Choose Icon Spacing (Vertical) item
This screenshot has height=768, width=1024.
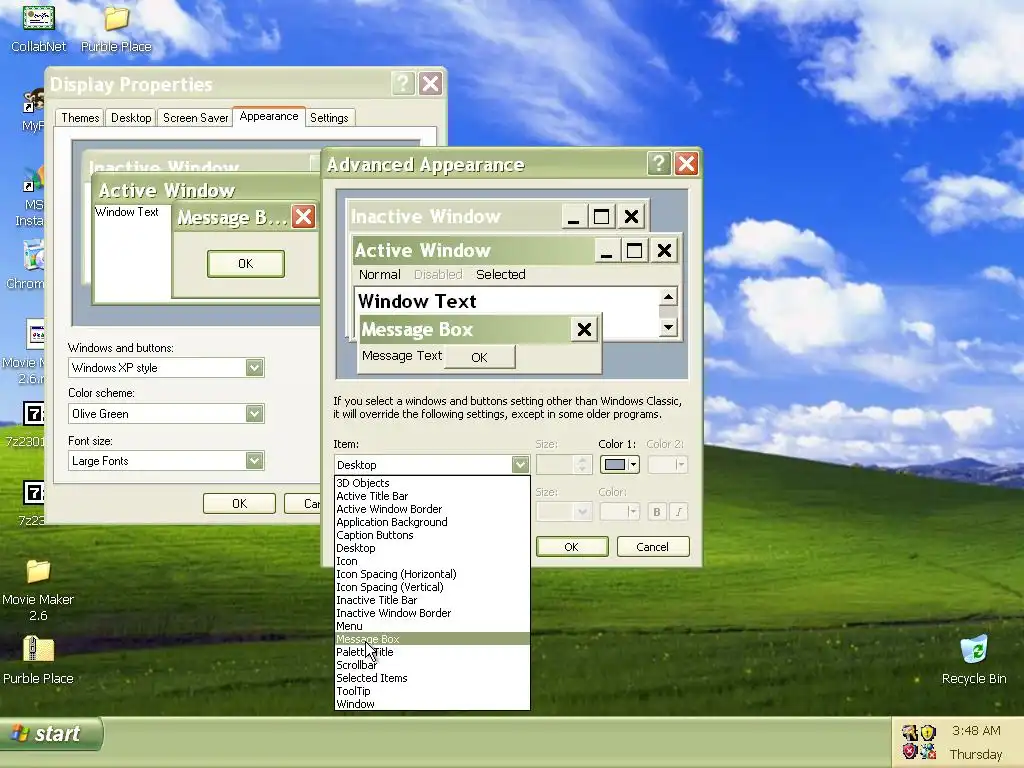coord(432,587)
